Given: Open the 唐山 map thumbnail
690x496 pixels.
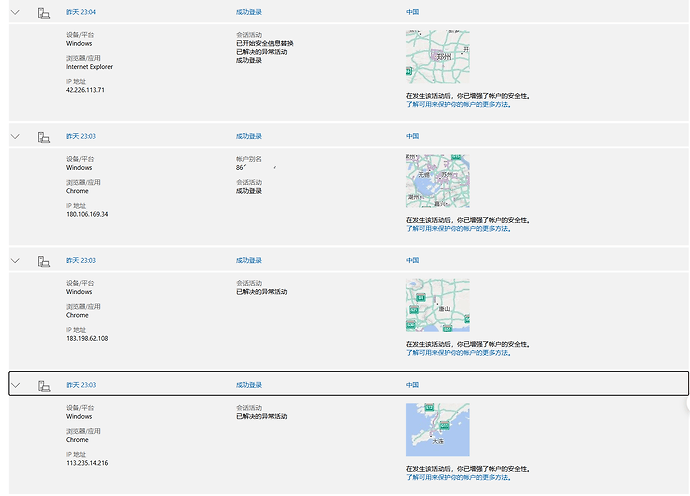Looking at the screenshot, I should (437, 305).
